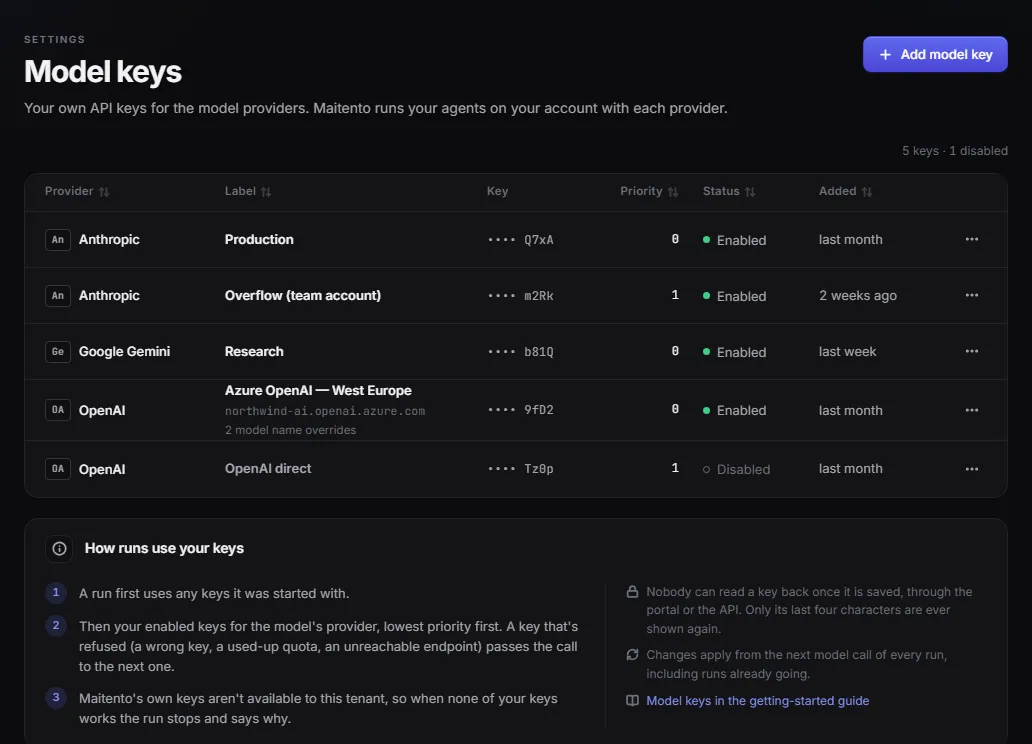Click masked key ending m2Rk
This screenshot has width=1032, height=744.
(521, 296)
